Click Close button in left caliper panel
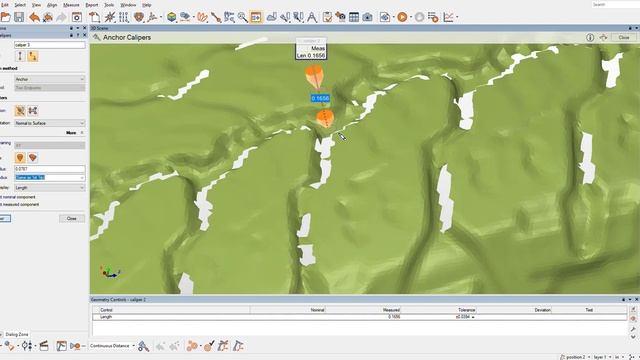640x360 pixels. (72, 218)
